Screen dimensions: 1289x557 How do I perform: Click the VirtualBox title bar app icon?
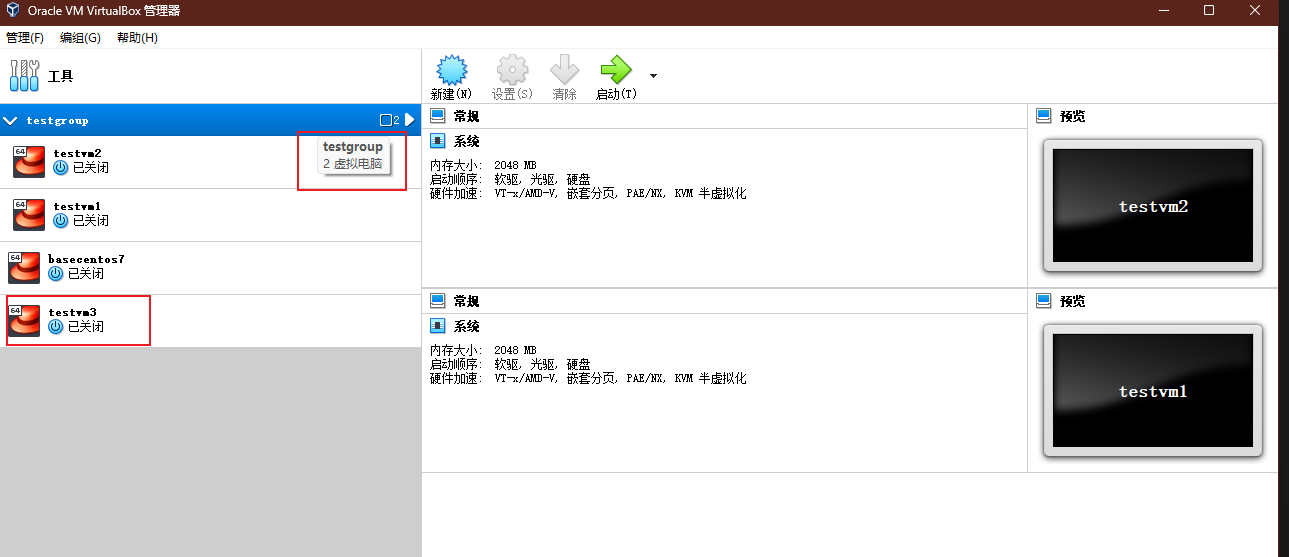point(11,11)
